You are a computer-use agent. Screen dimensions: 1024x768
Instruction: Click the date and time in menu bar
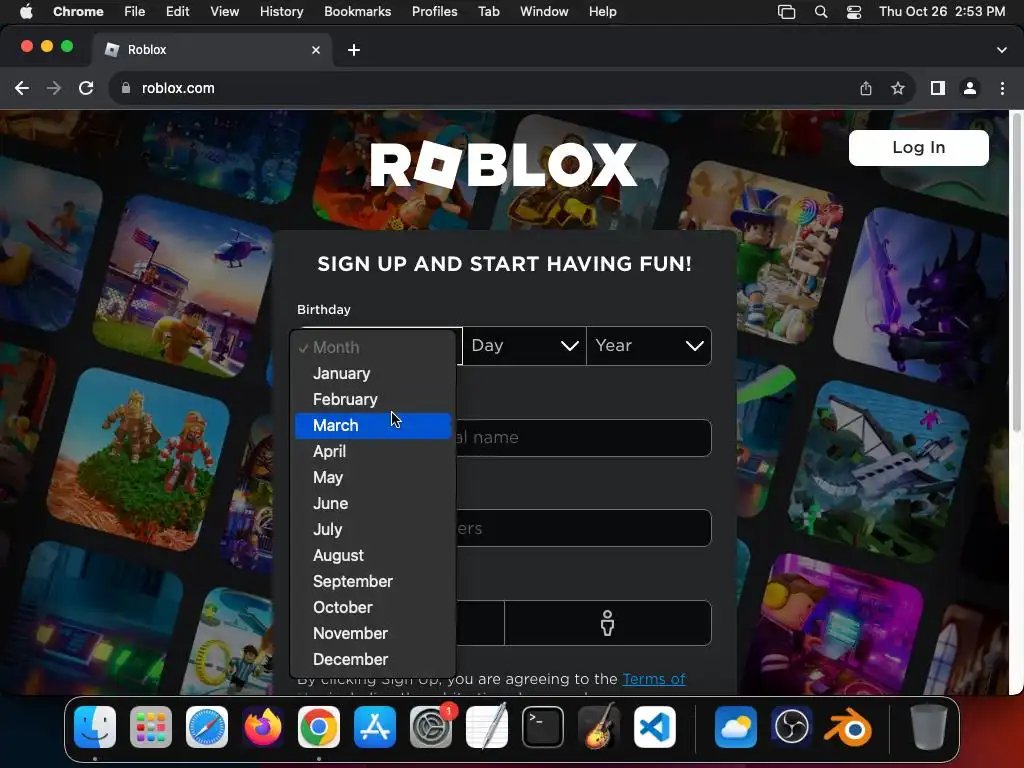pyautogui.click(x=942, y=12)
